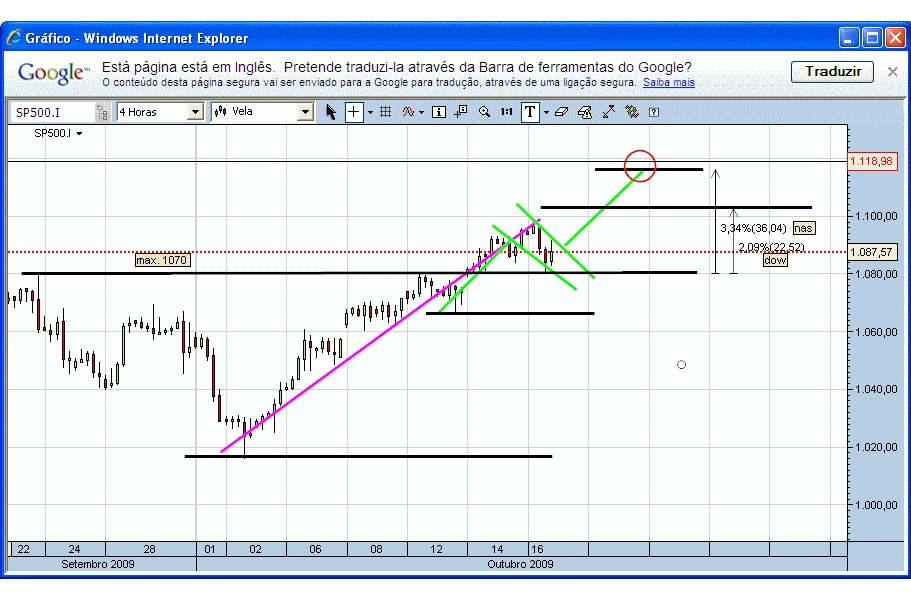The image size is (911, 600).
Task: Maximize the Internet Explorer window
Action: (872, 38)
